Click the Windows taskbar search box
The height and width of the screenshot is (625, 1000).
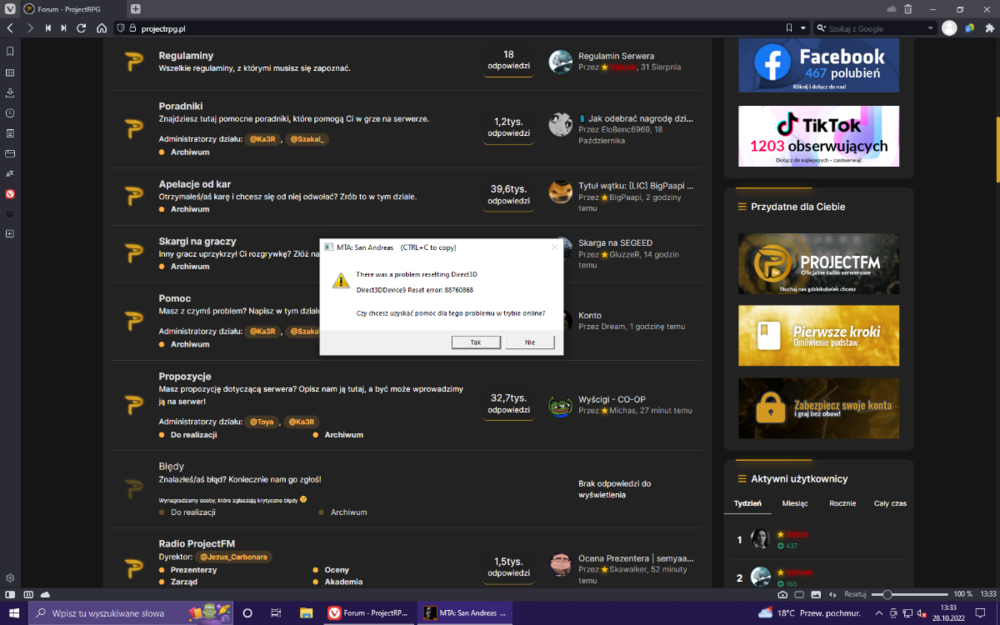(x=131, y=613)
